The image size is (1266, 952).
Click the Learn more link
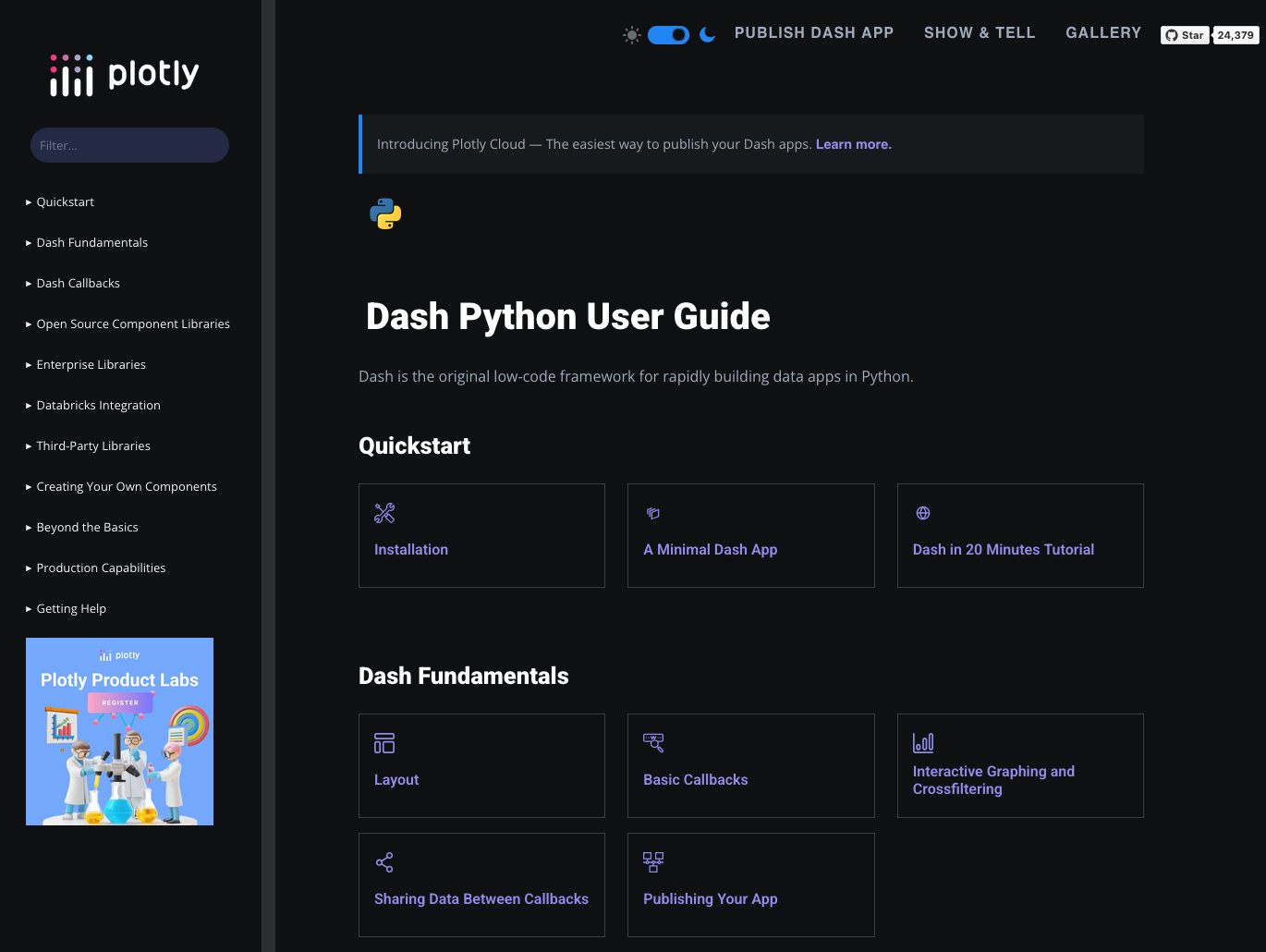tap(853, 144)
